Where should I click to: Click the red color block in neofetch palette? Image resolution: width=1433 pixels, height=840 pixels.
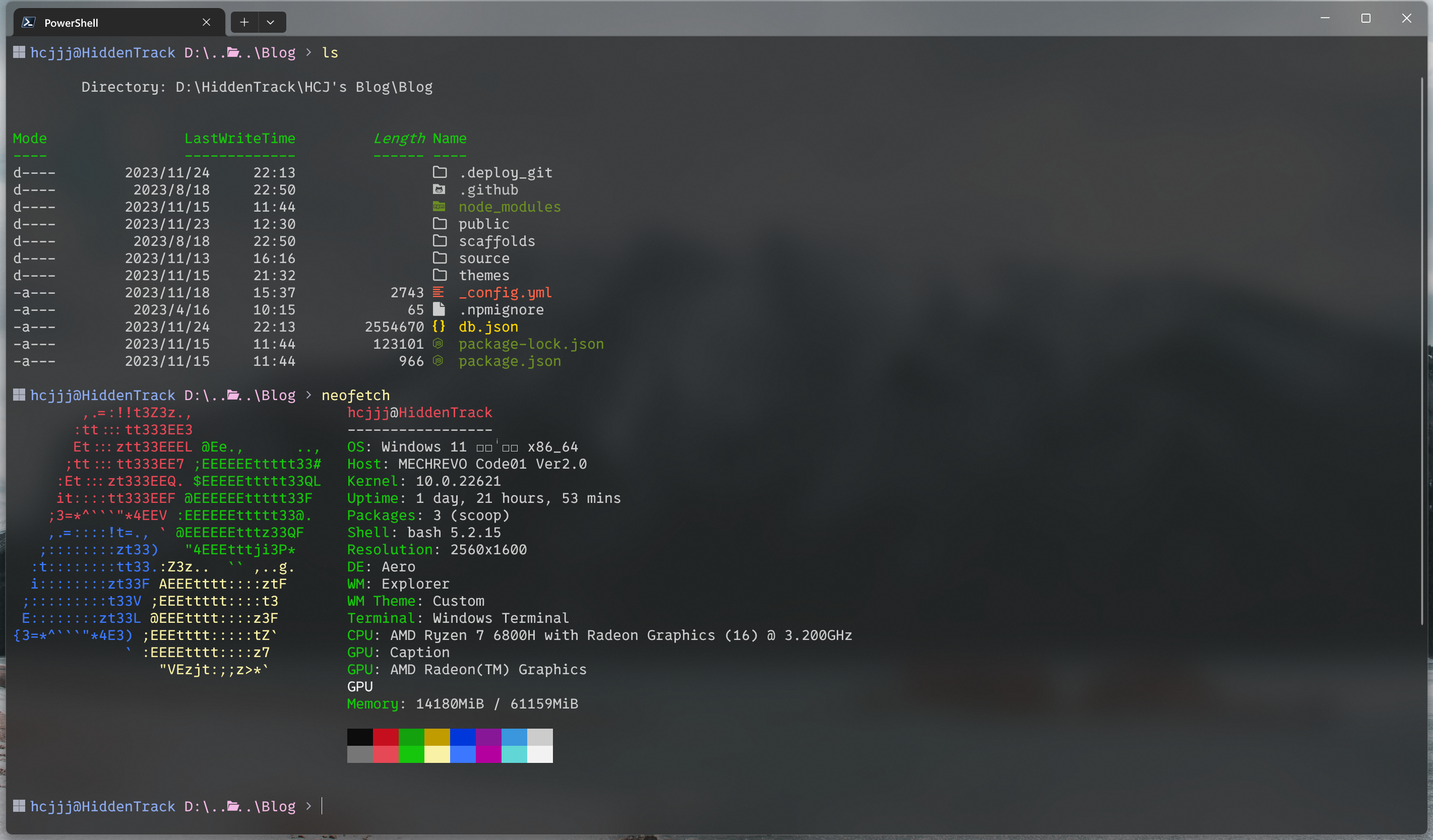pyautogui.click(x=386, y=737)
